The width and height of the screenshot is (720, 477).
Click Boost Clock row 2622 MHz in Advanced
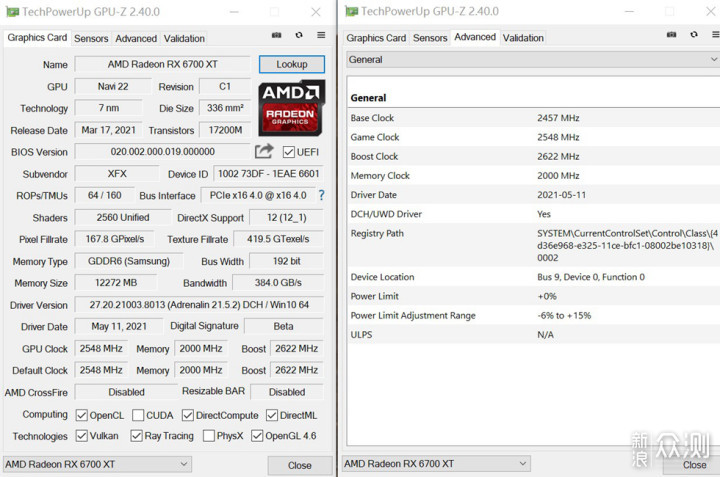coord(533,156)
